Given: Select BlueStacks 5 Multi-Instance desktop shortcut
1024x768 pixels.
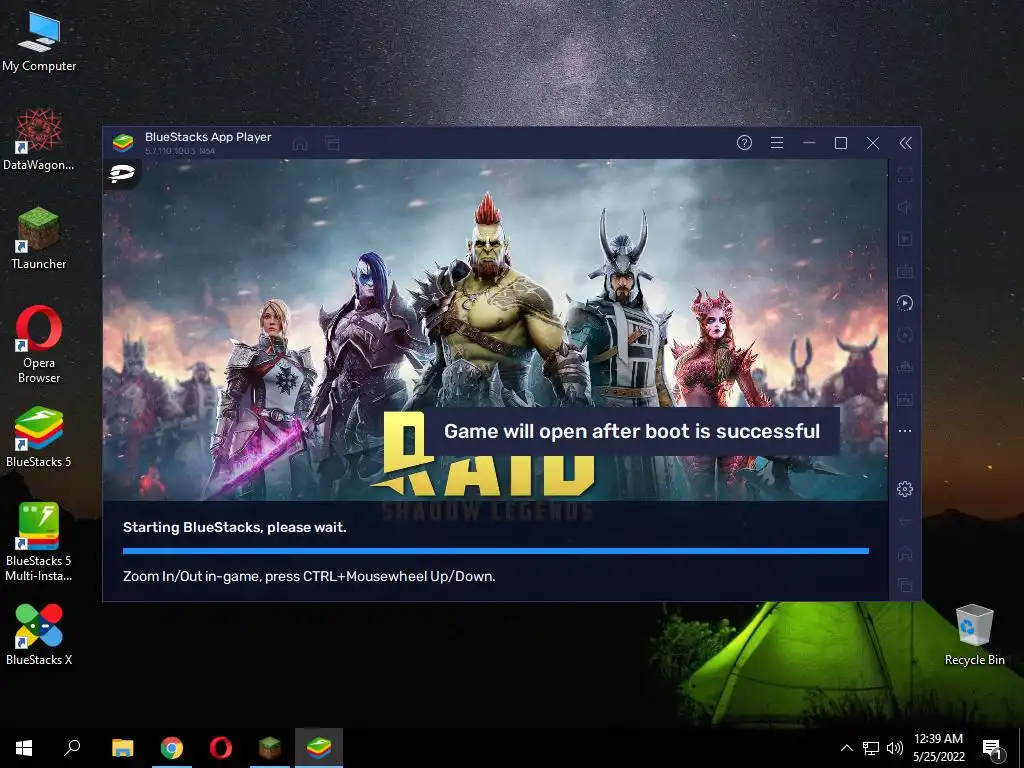Looking at the screenshot, I should 39,541.
